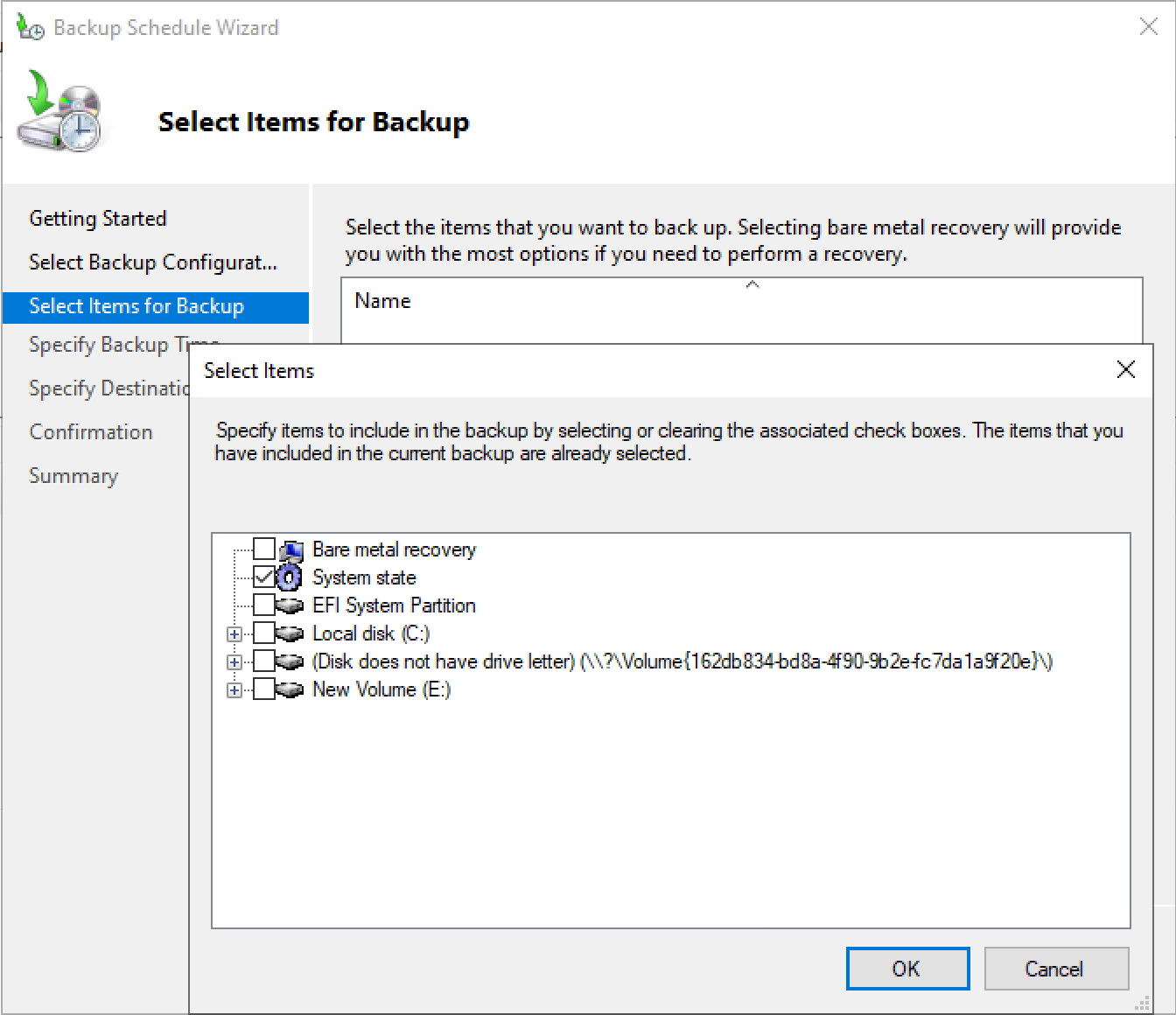The image size is (1176, 1015).
Task: Expand the Local disk (C:) tree node
Action: coord(234,634)
